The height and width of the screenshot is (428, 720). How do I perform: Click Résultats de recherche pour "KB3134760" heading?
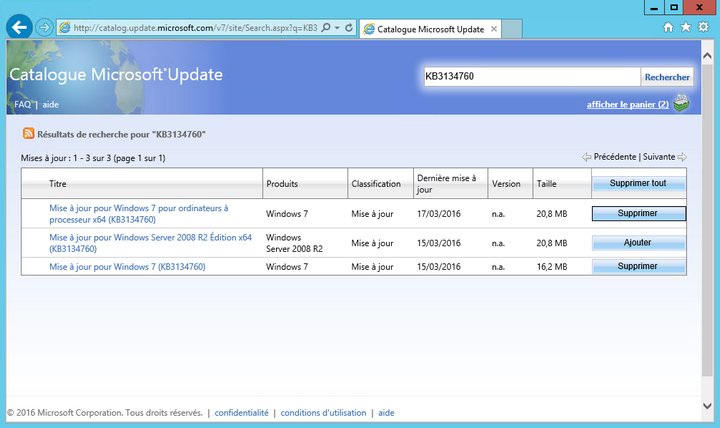tap(121, 134)
